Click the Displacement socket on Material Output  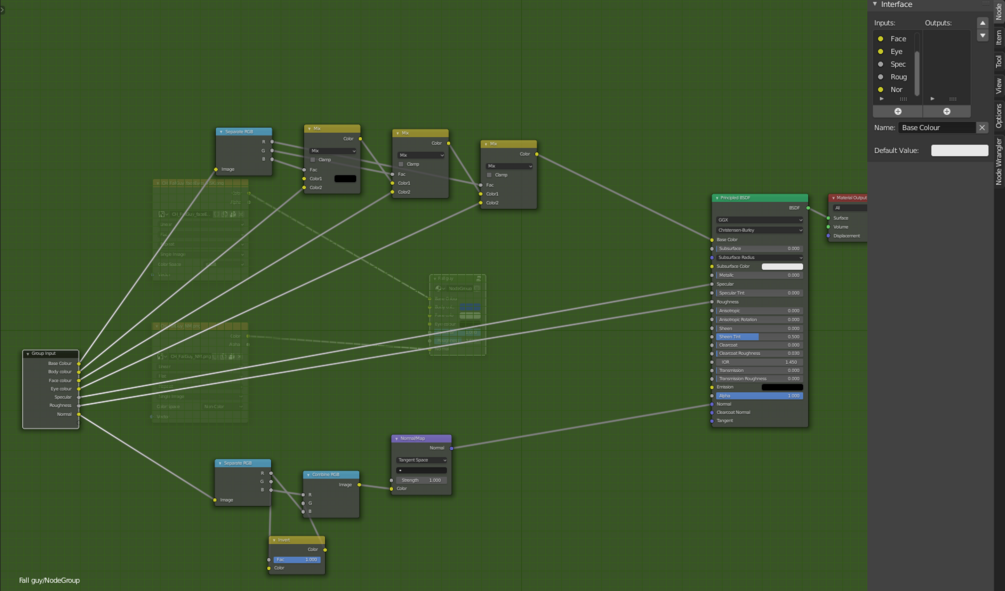[x=829, y=236]
